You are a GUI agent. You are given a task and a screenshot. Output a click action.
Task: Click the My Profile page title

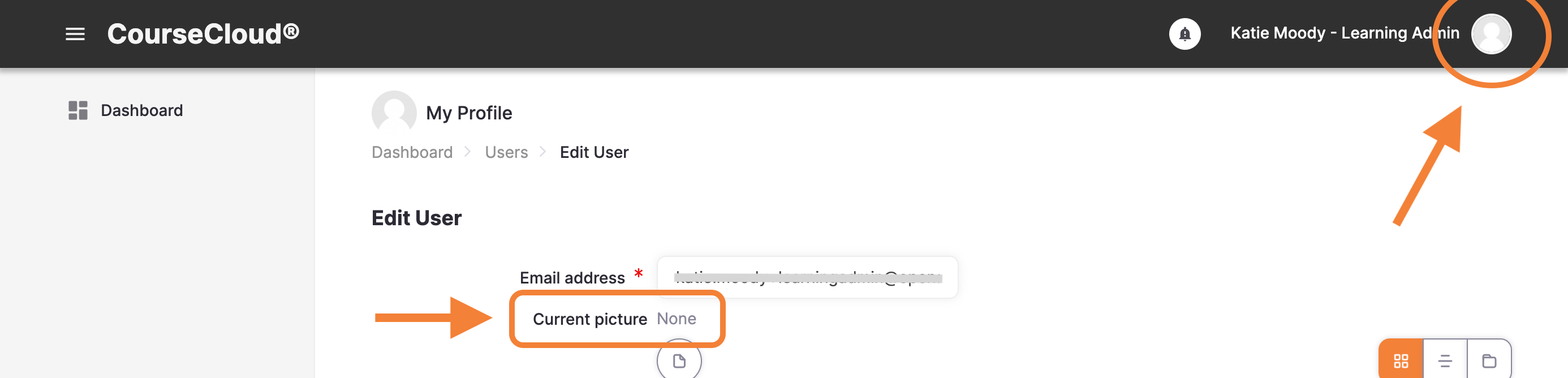click(469, 113)
